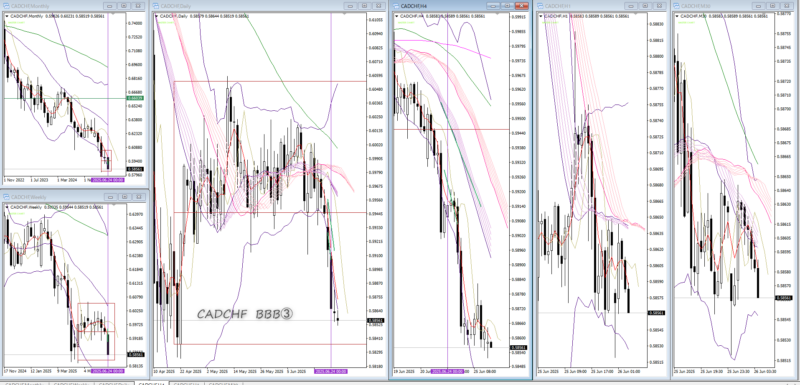Click the current price tag 0.58561 on Weekly chart

136,354
